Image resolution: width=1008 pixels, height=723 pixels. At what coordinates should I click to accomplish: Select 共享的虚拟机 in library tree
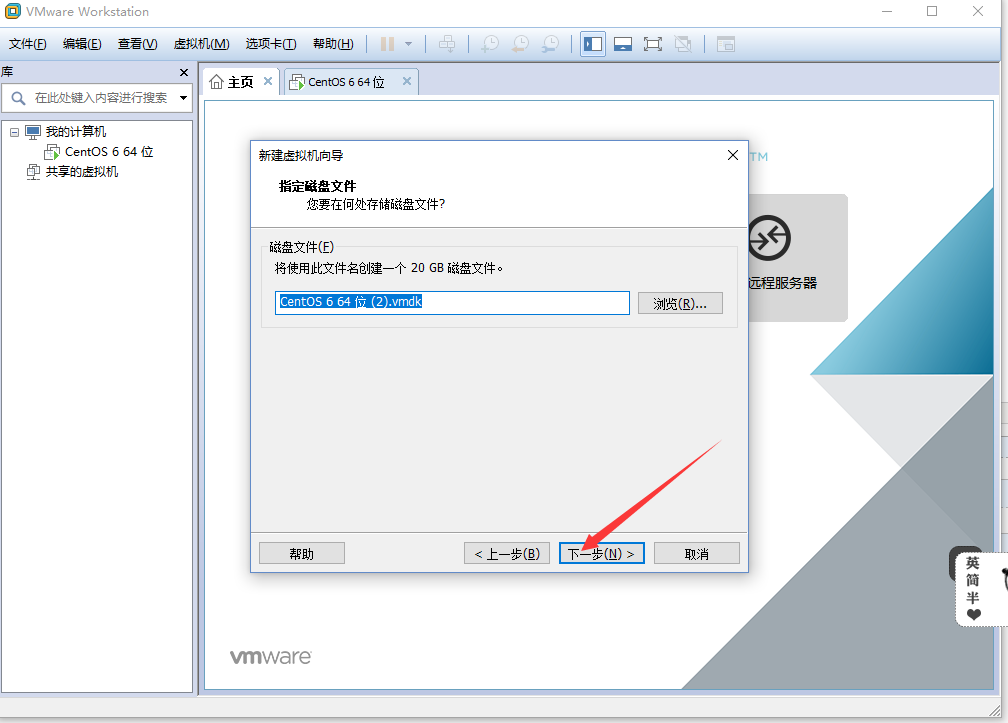point(82,172)
